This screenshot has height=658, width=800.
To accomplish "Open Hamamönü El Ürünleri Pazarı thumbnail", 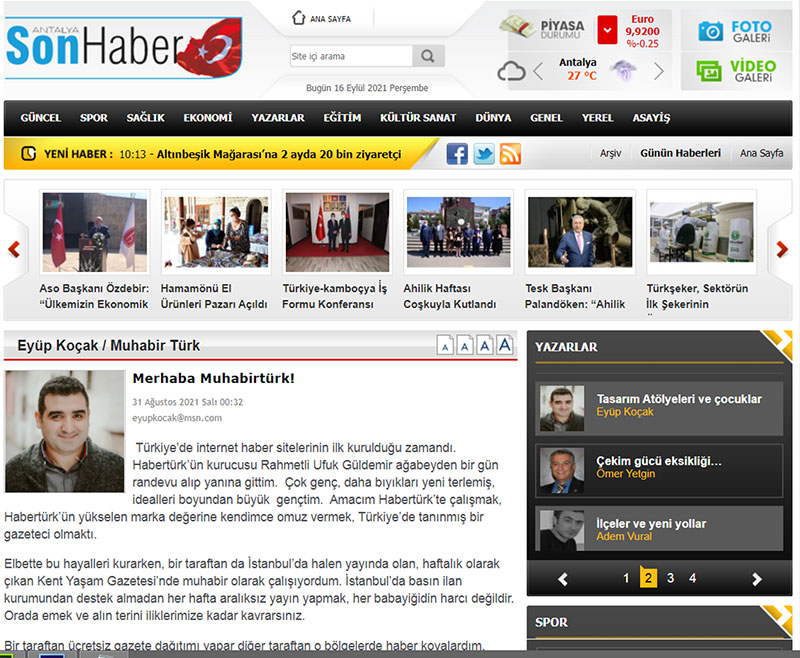I will tap(216, 232).
